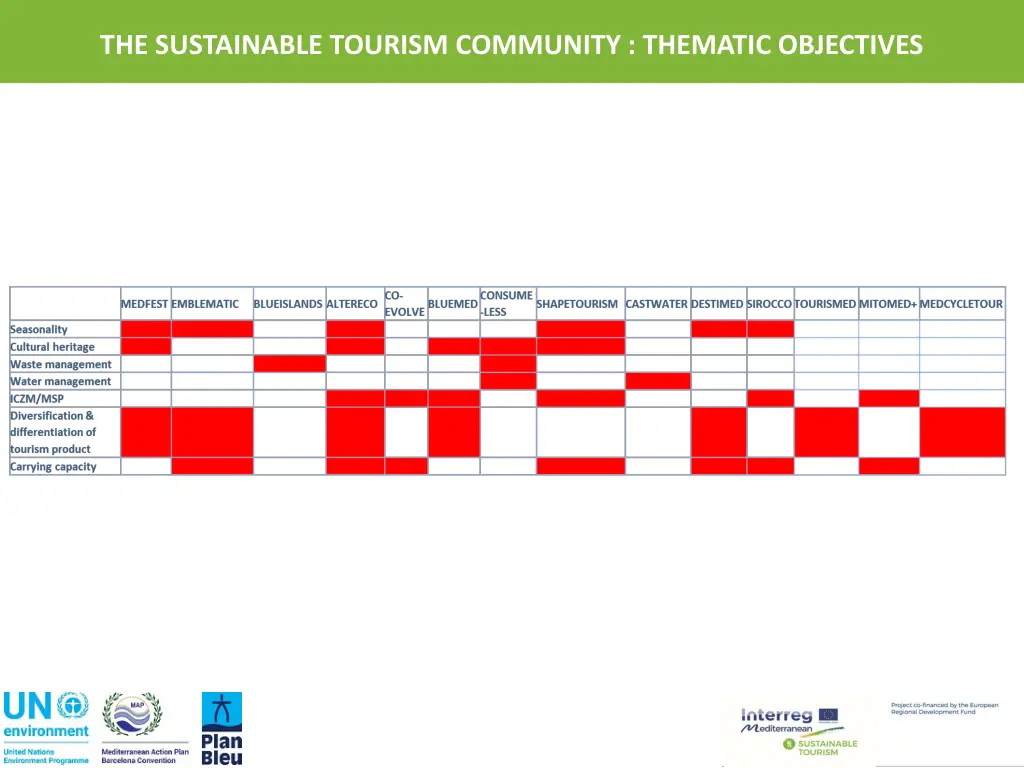Select the ALTERECO column header
The width and height of the screenshot is (1024, 768).
pyautogui.click(x=352, y=304)
